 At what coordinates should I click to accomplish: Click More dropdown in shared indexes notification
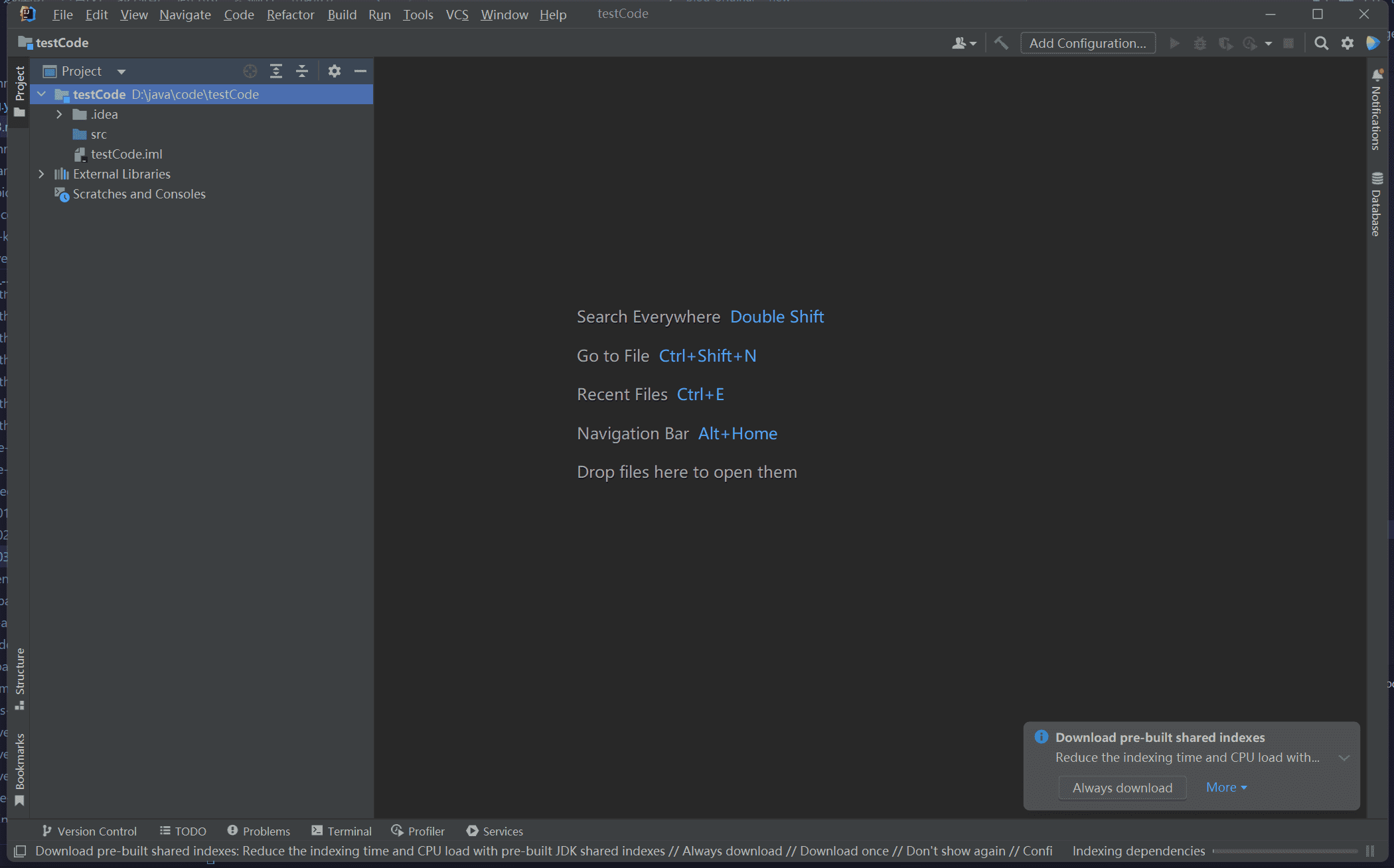pyautogui.click(x=1225, y=787)
